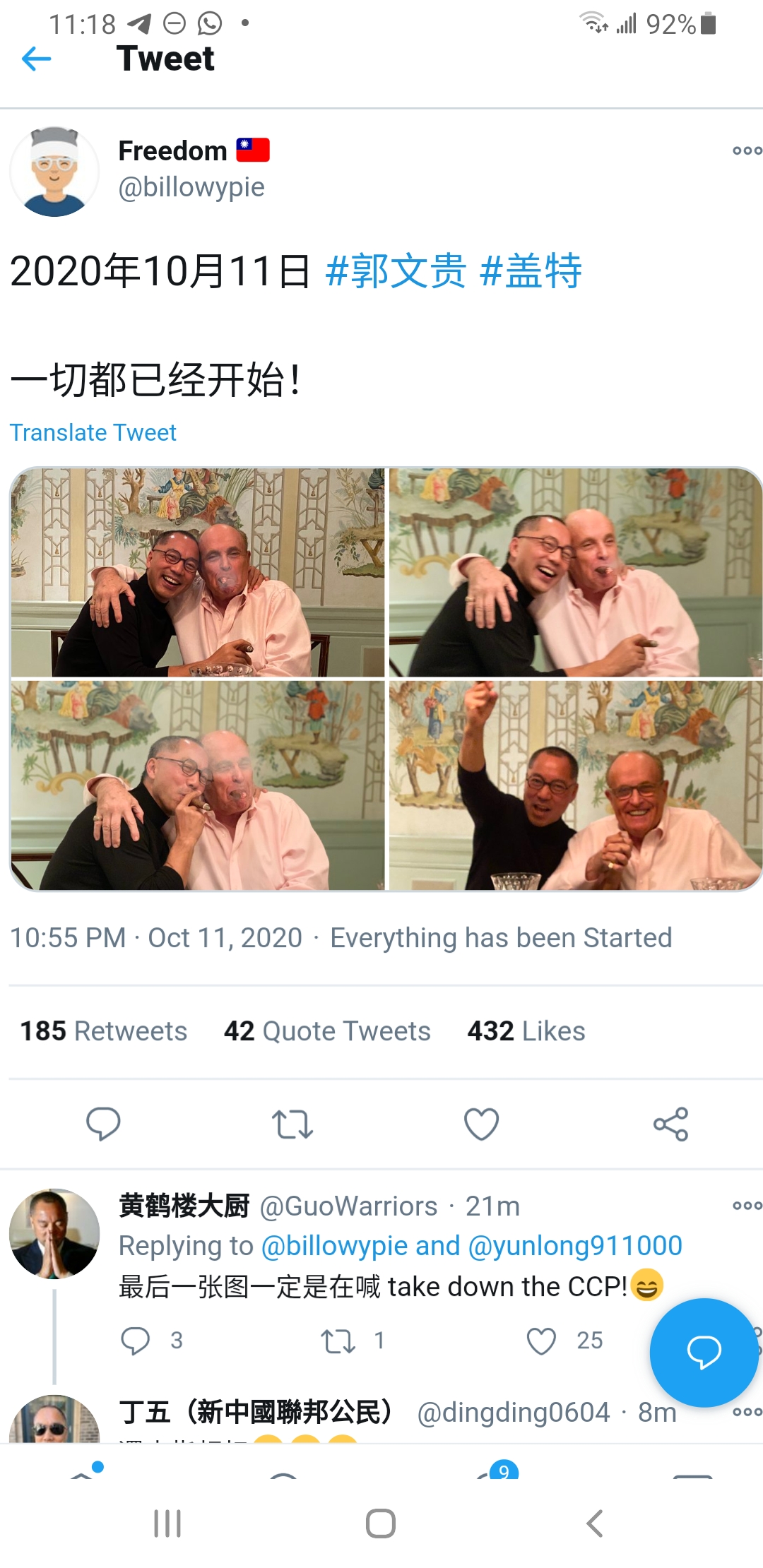Tap the blue floating reply button

[704, 1352]
